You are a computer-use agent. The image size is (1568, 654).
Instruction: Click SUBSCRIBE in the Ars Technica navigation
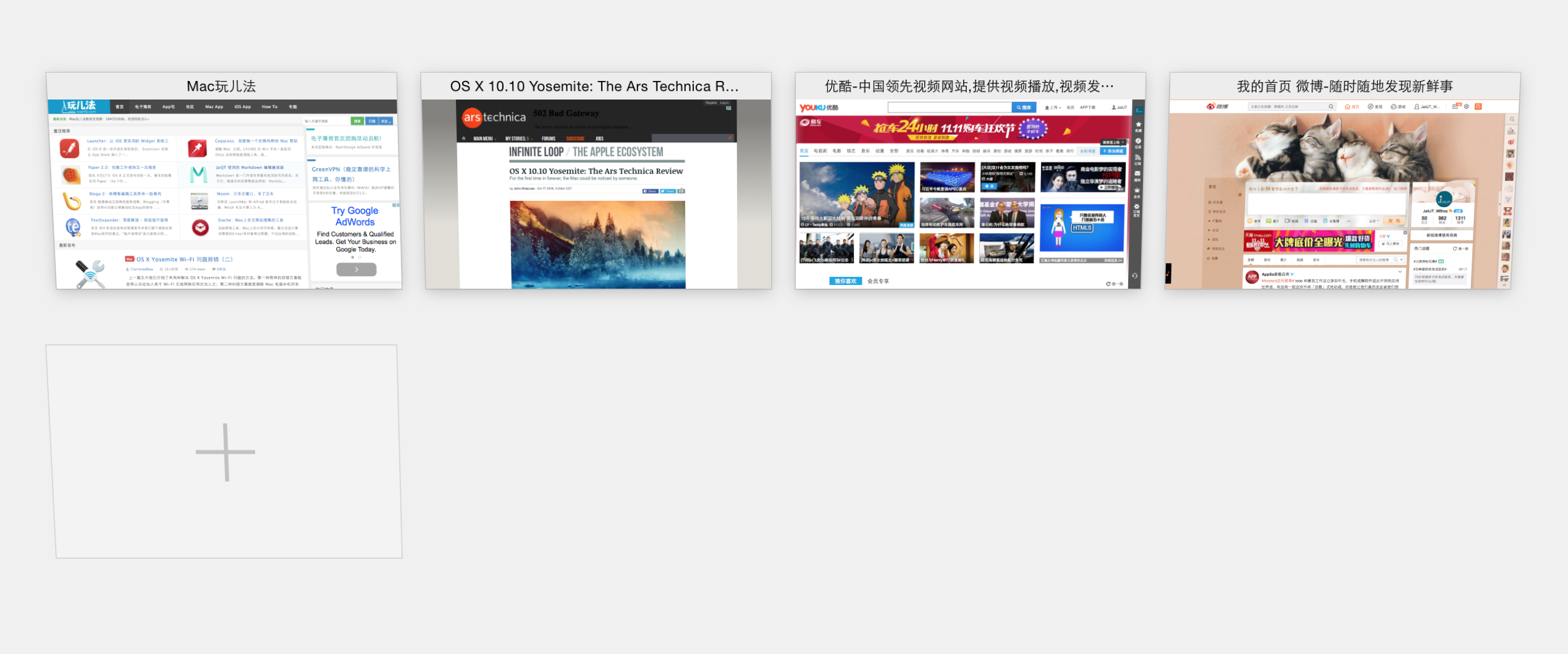(x=575, y=138)
